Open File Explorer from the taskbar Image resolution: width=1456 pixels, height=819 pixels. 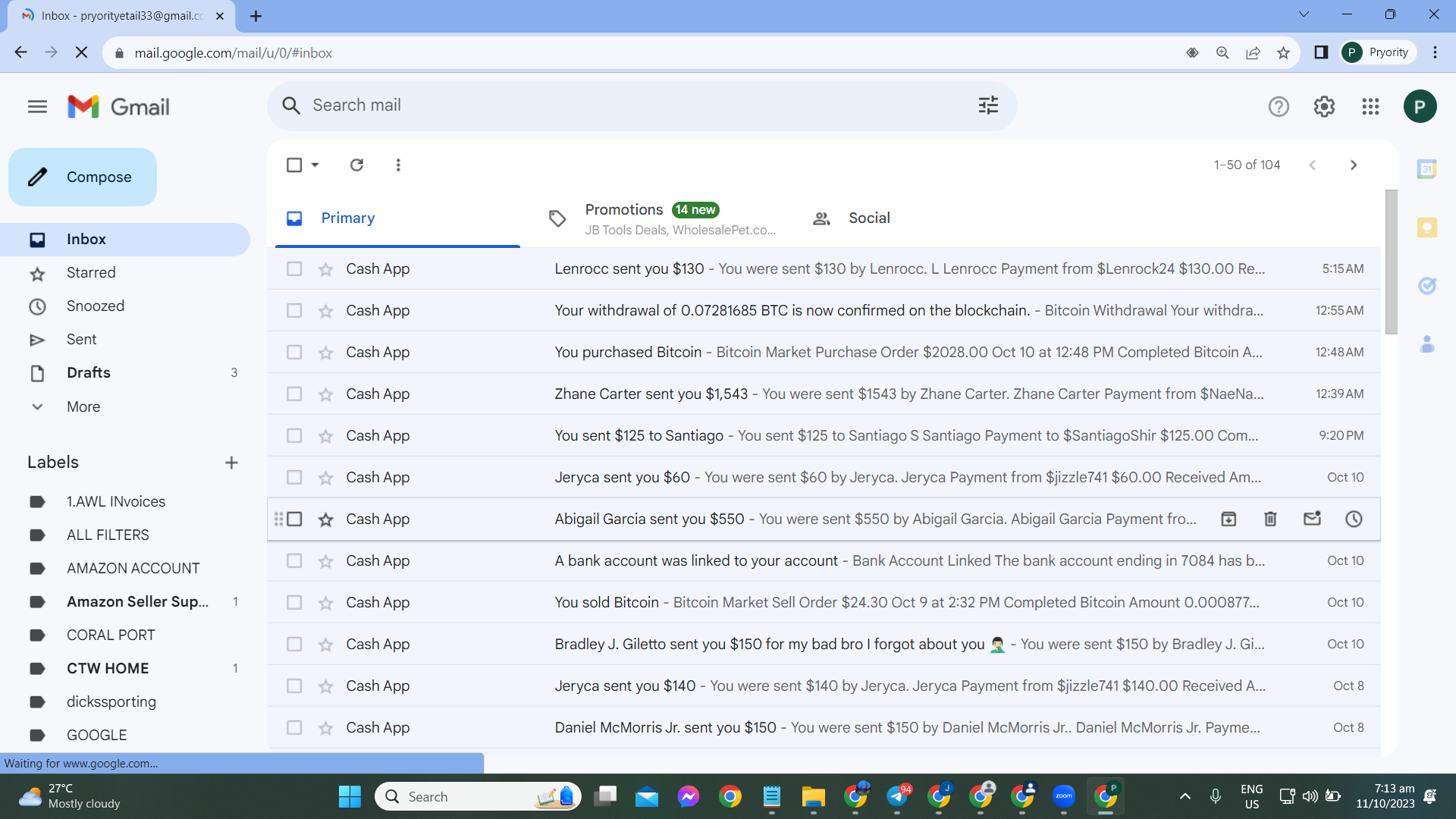(x=813, y=796)
